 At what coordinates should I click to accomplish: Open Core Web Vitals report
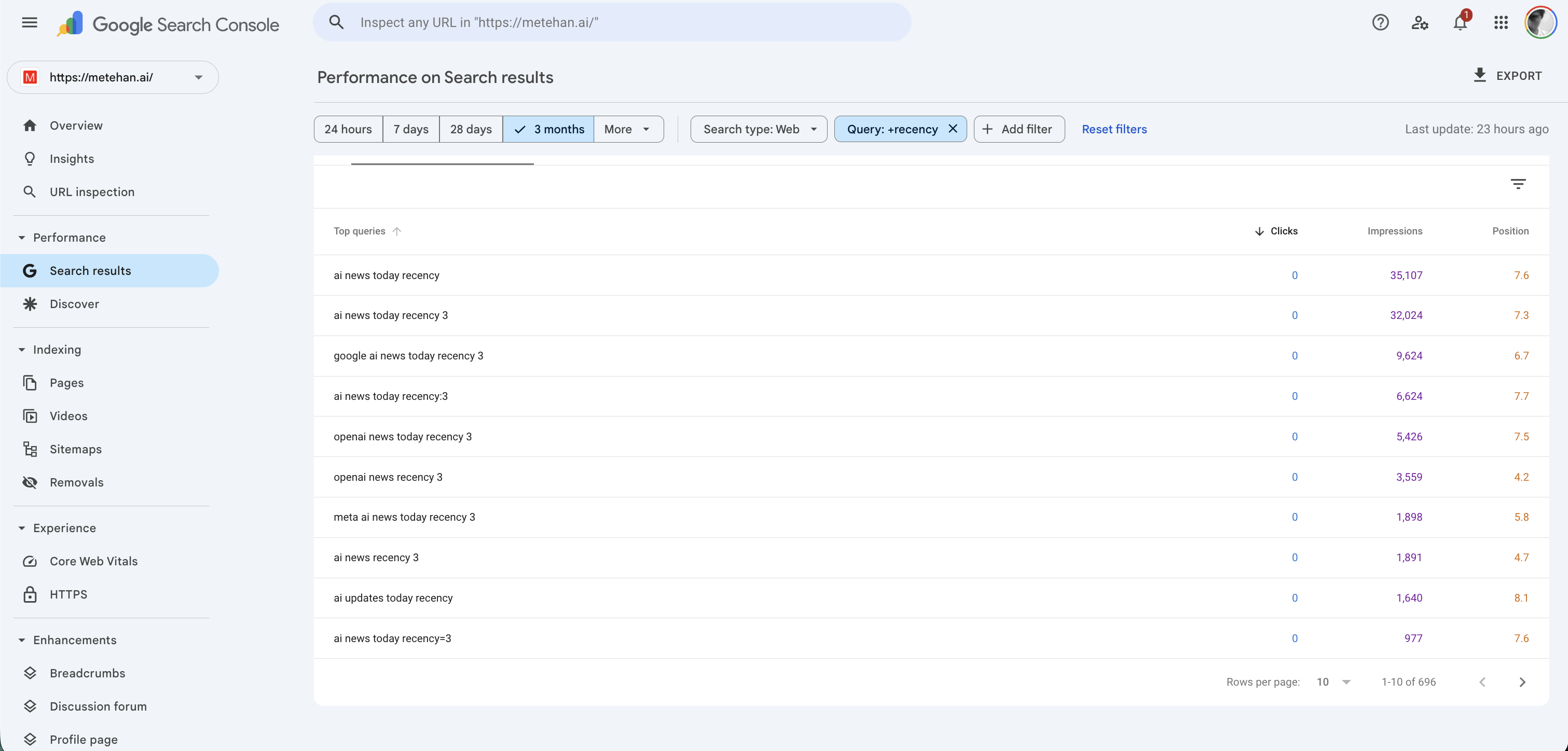pyautogui.click(x=93, y=561)
